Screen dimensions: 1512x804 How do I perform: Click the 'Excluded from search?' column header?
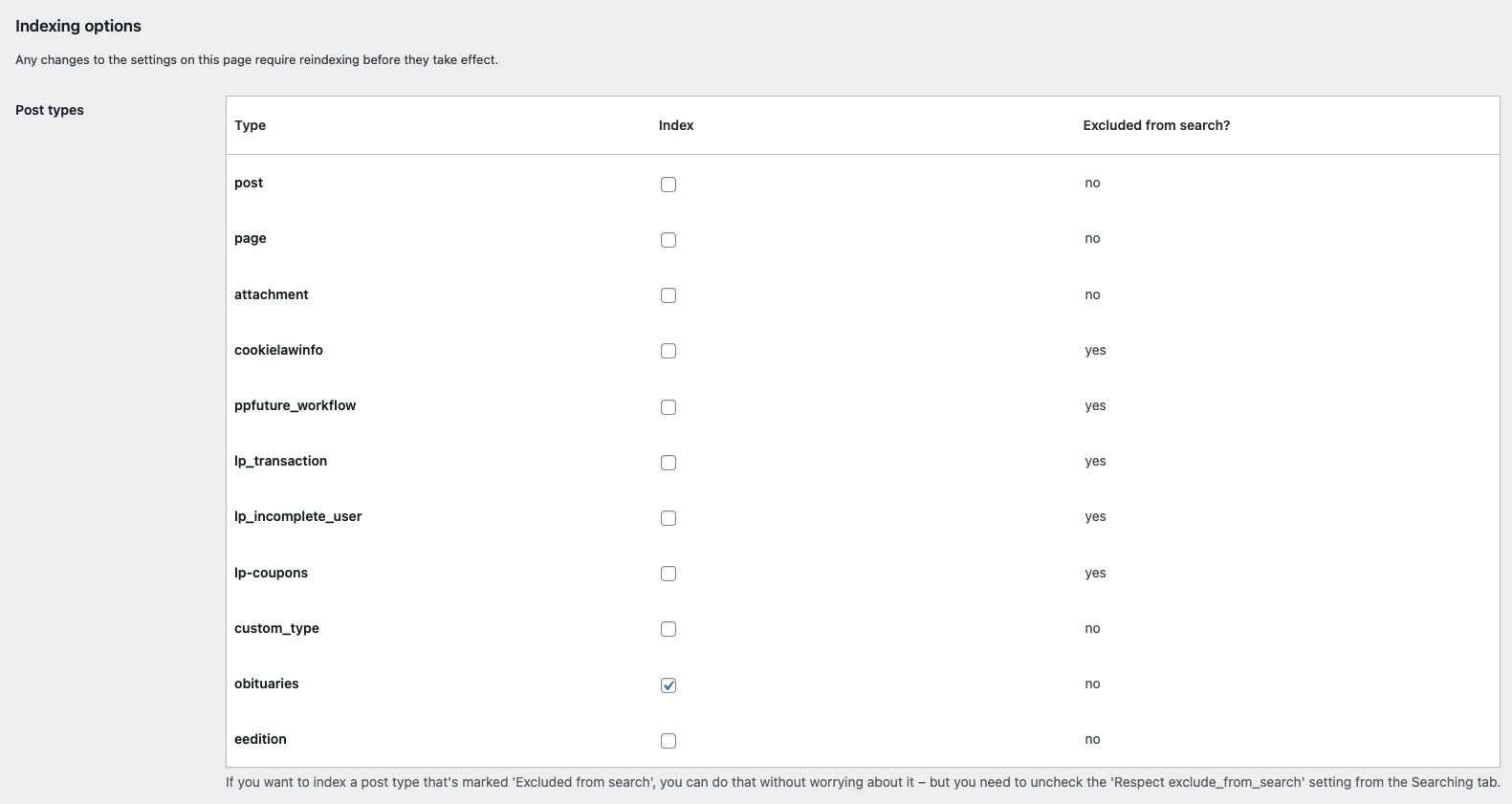pyautogui.click(x=1156, y=125)
